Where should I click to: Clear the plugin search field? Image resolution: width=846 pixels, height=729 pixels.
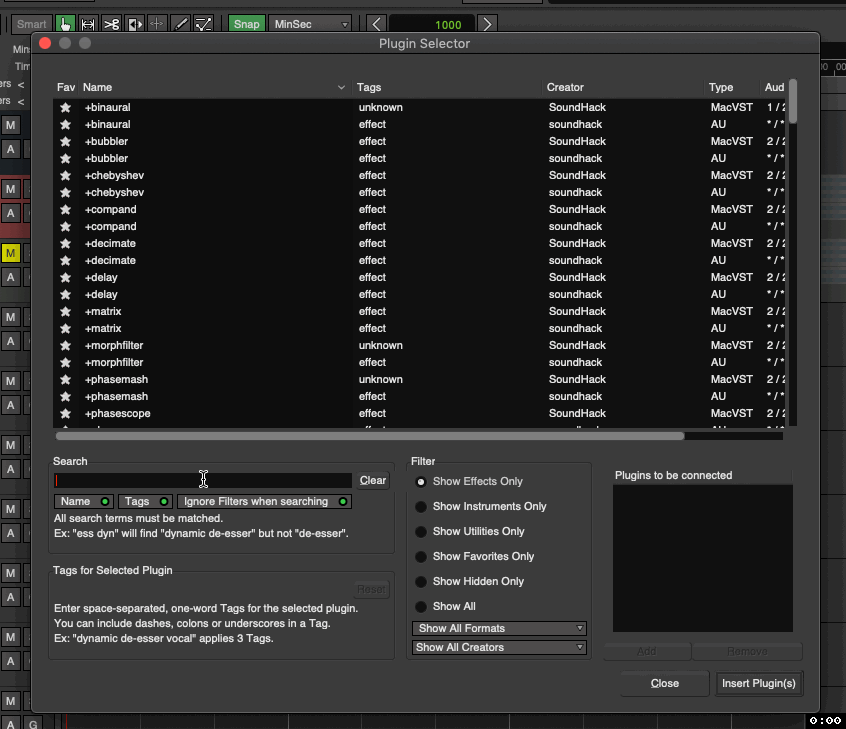(372, 480)
